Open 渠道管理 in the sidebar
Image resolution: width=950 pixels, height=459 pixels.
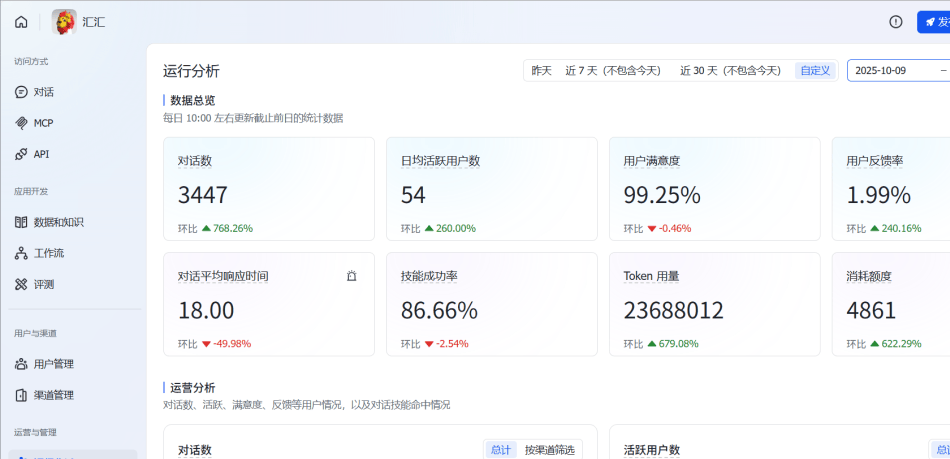click(53, 395)
